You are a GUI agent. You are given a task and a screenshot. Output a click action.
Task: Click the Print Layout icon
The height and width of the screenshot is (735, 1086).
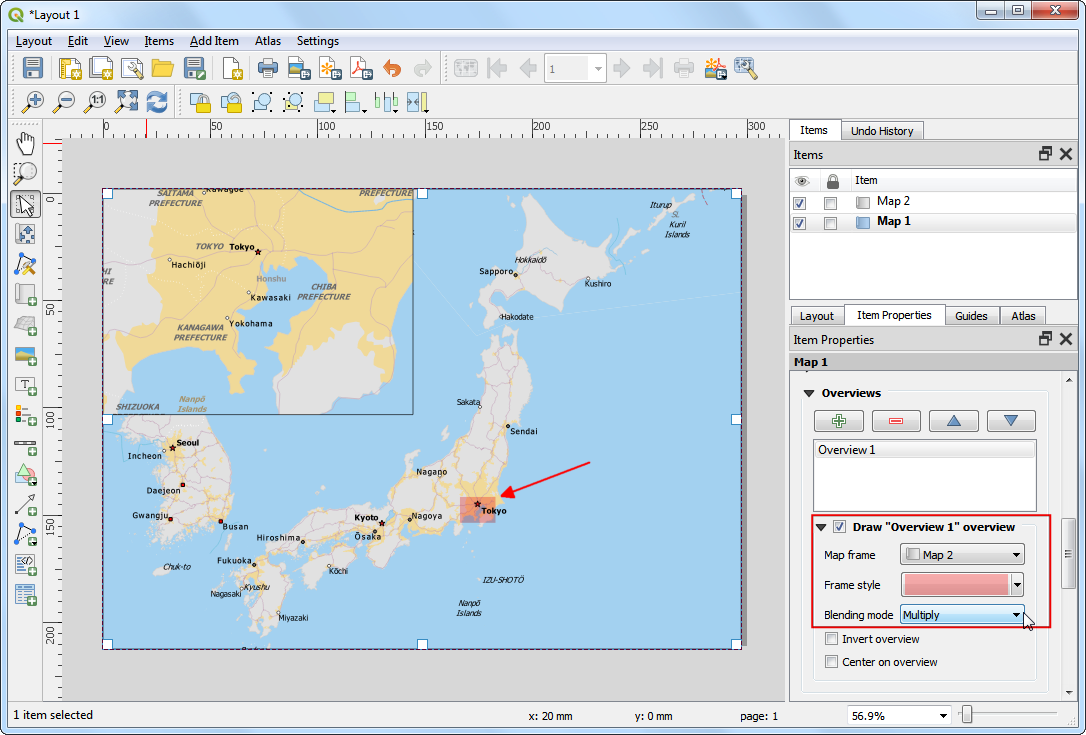[267, 68]
